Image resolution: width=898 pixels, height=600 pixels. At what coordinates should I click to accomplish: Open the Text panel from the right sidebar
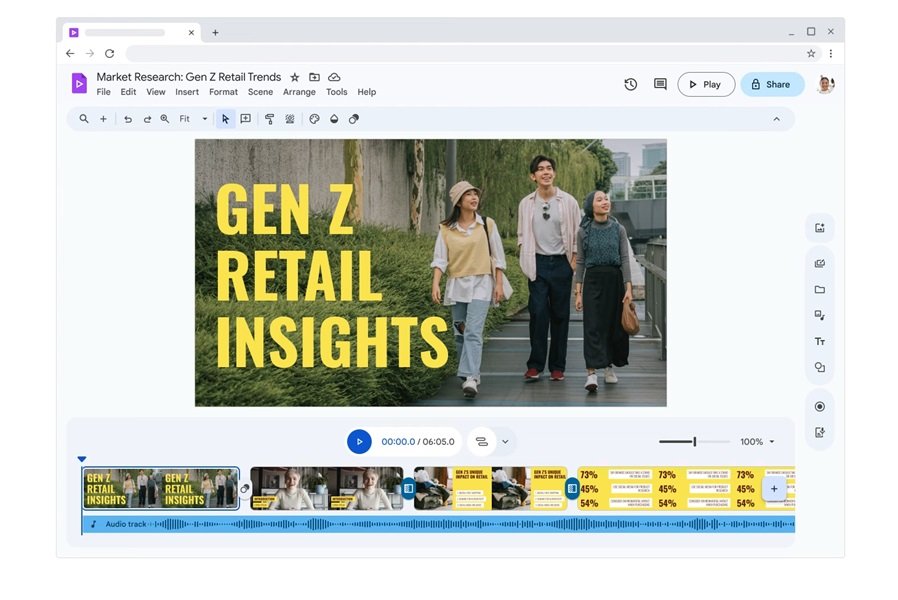click(x=819, y=341)
